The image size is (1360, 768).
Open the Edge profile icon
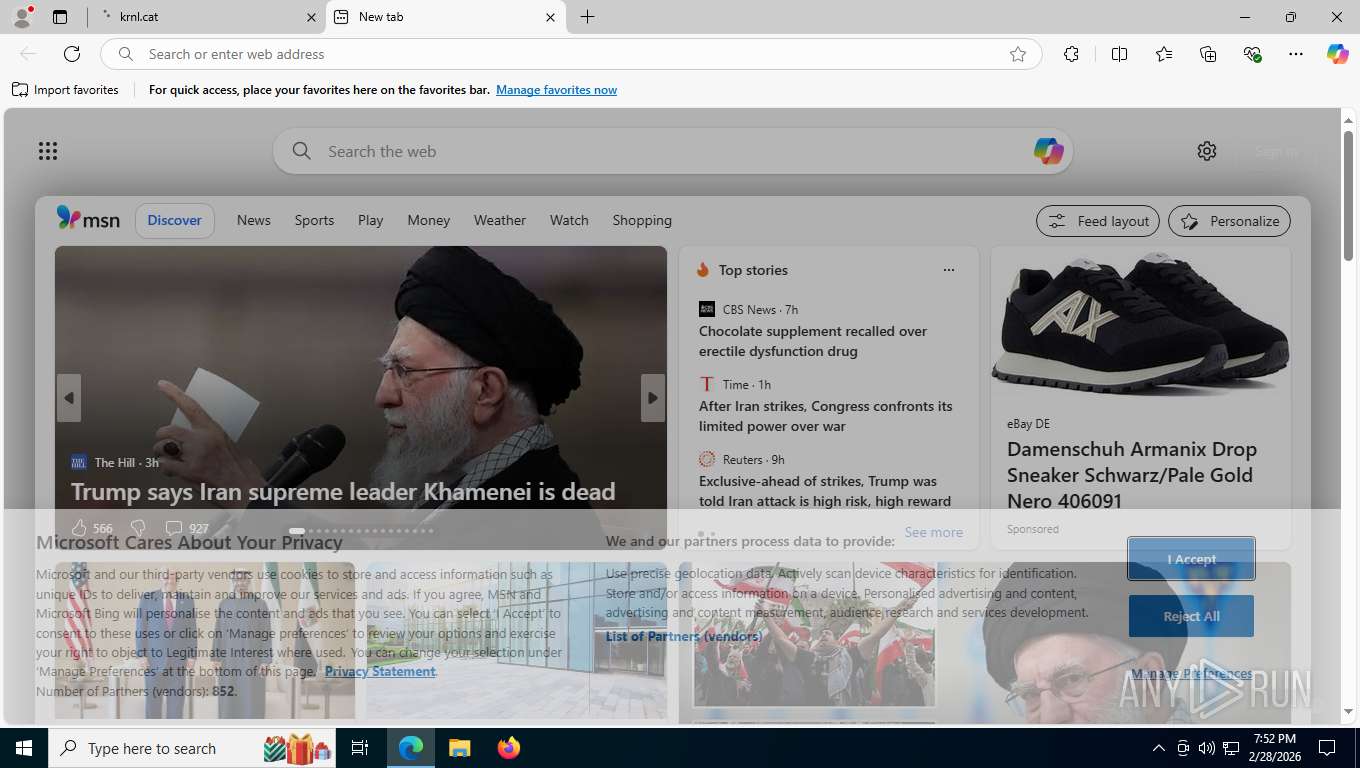[x=22, y=17]
